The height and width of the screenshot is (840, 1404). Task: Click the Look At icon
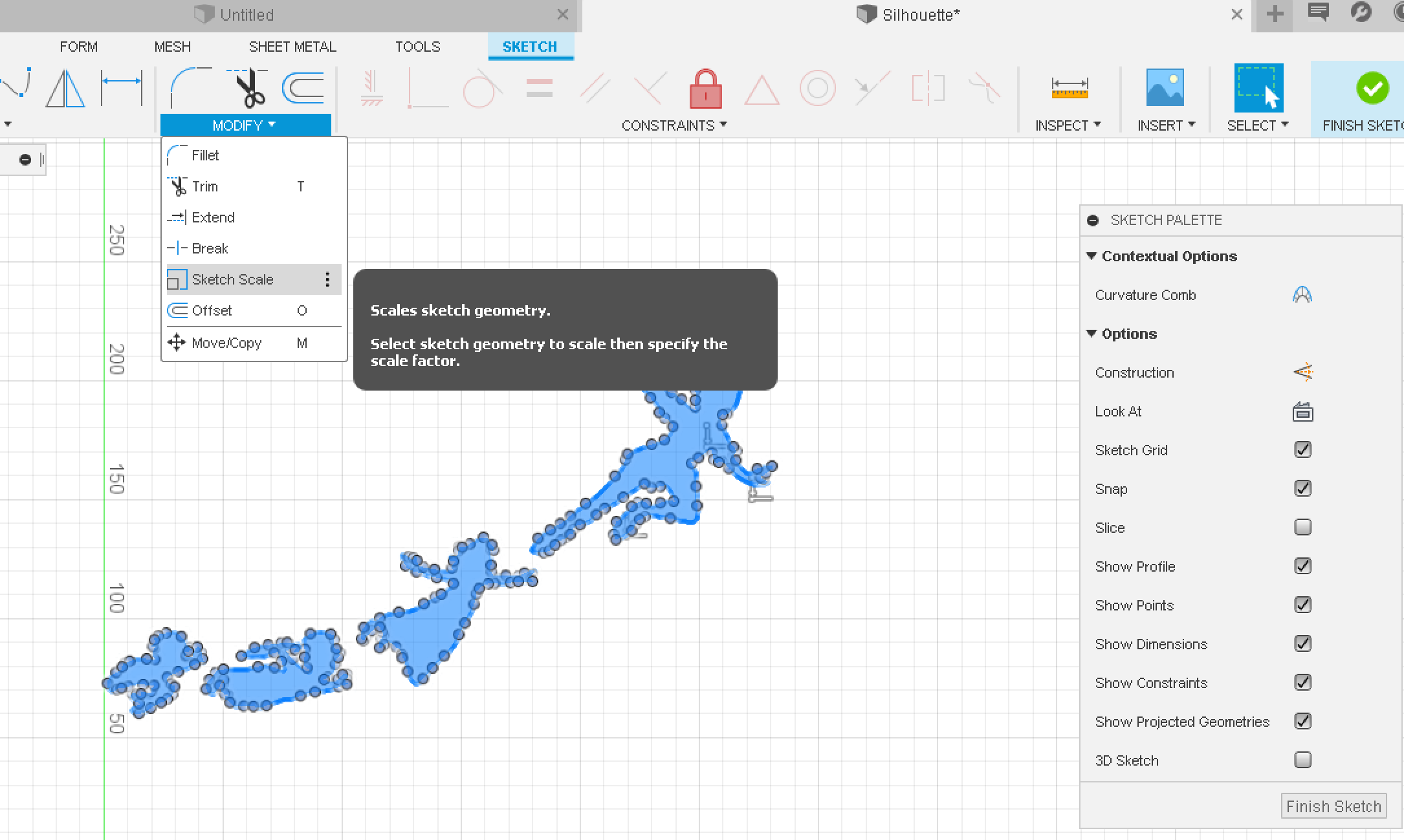[x=1304, y=411]
